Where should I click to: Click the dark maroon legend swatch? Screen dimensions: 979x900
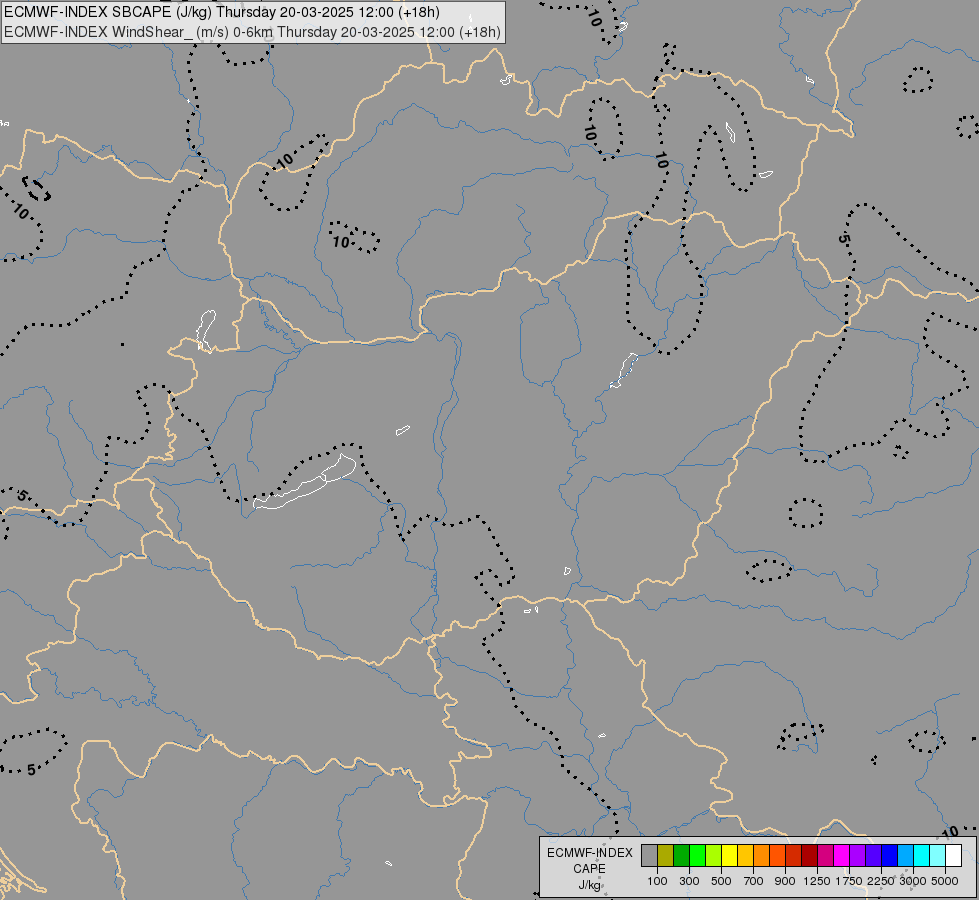pos(809,855)
